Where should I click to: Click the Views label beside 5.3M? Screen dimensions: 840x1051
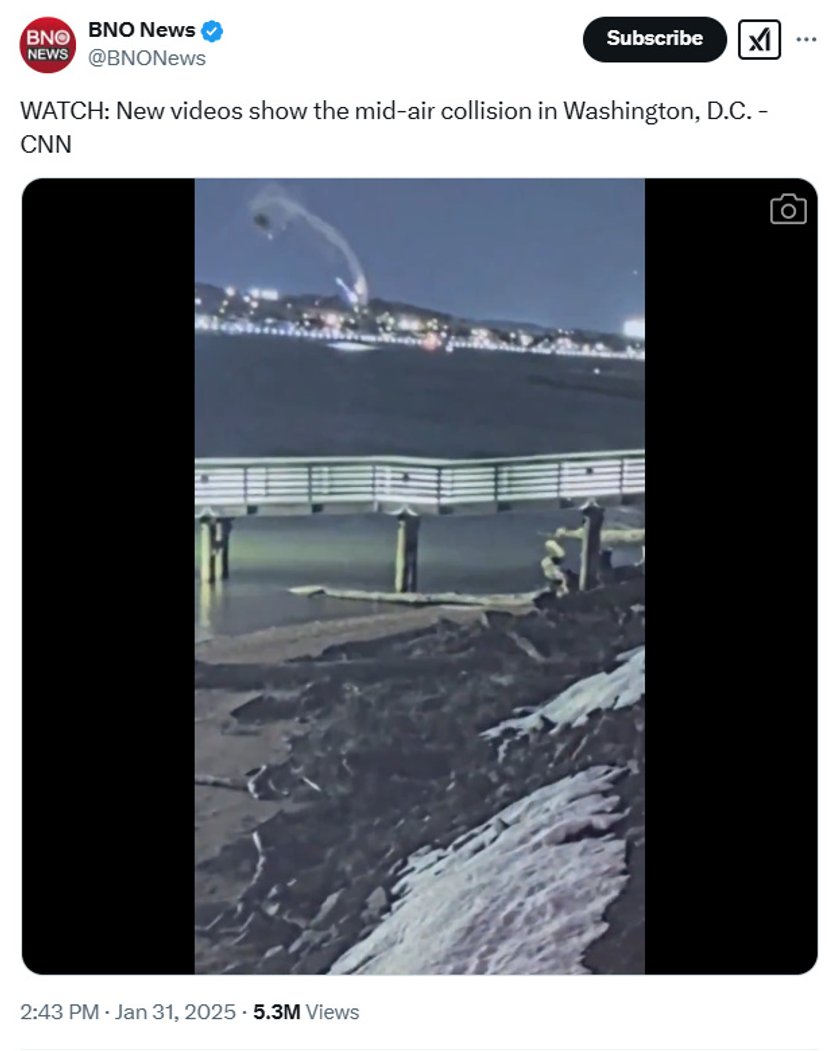333,1011
